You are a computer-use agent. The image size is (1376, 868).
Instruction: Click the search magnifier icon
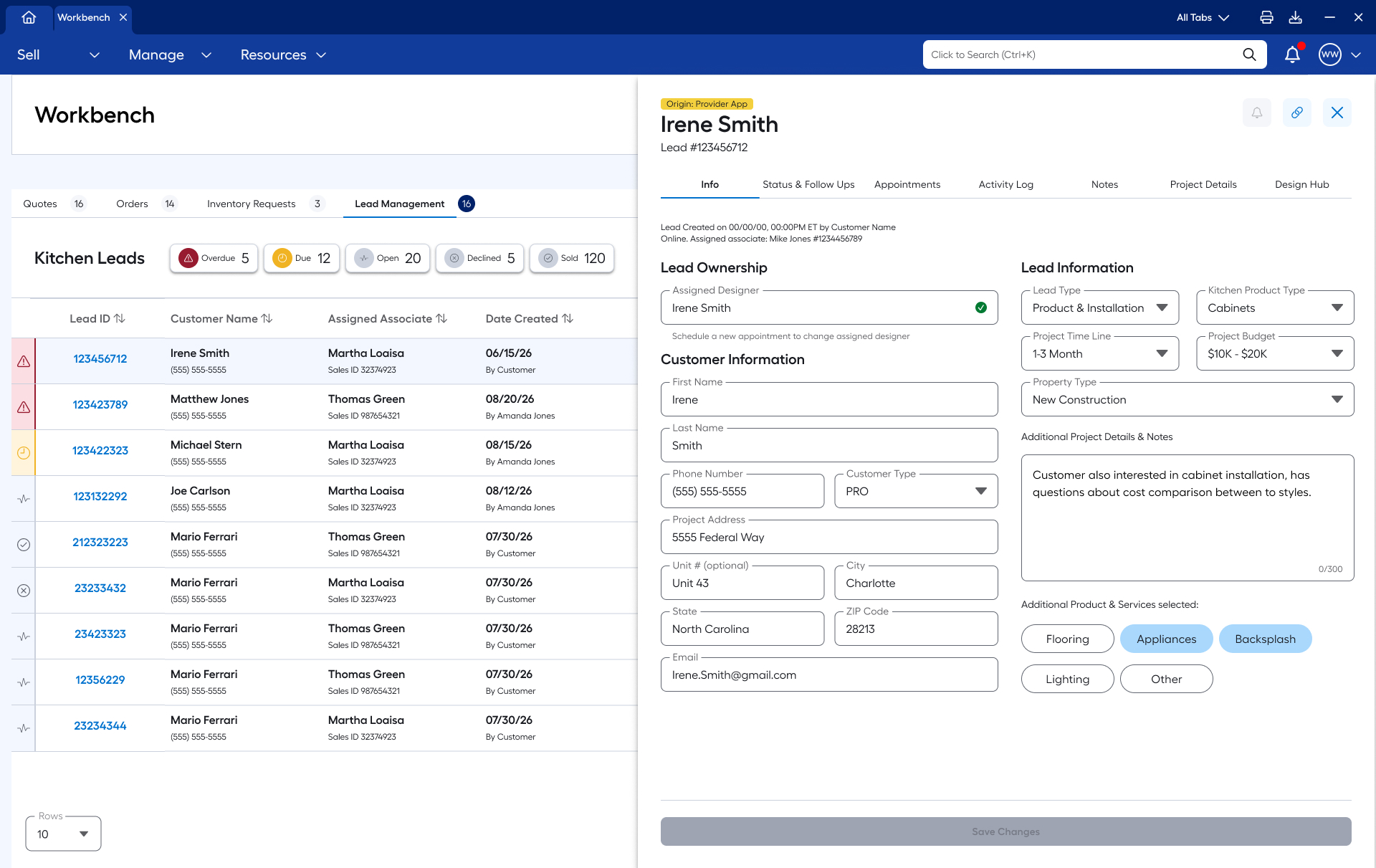coord(1249,54)
